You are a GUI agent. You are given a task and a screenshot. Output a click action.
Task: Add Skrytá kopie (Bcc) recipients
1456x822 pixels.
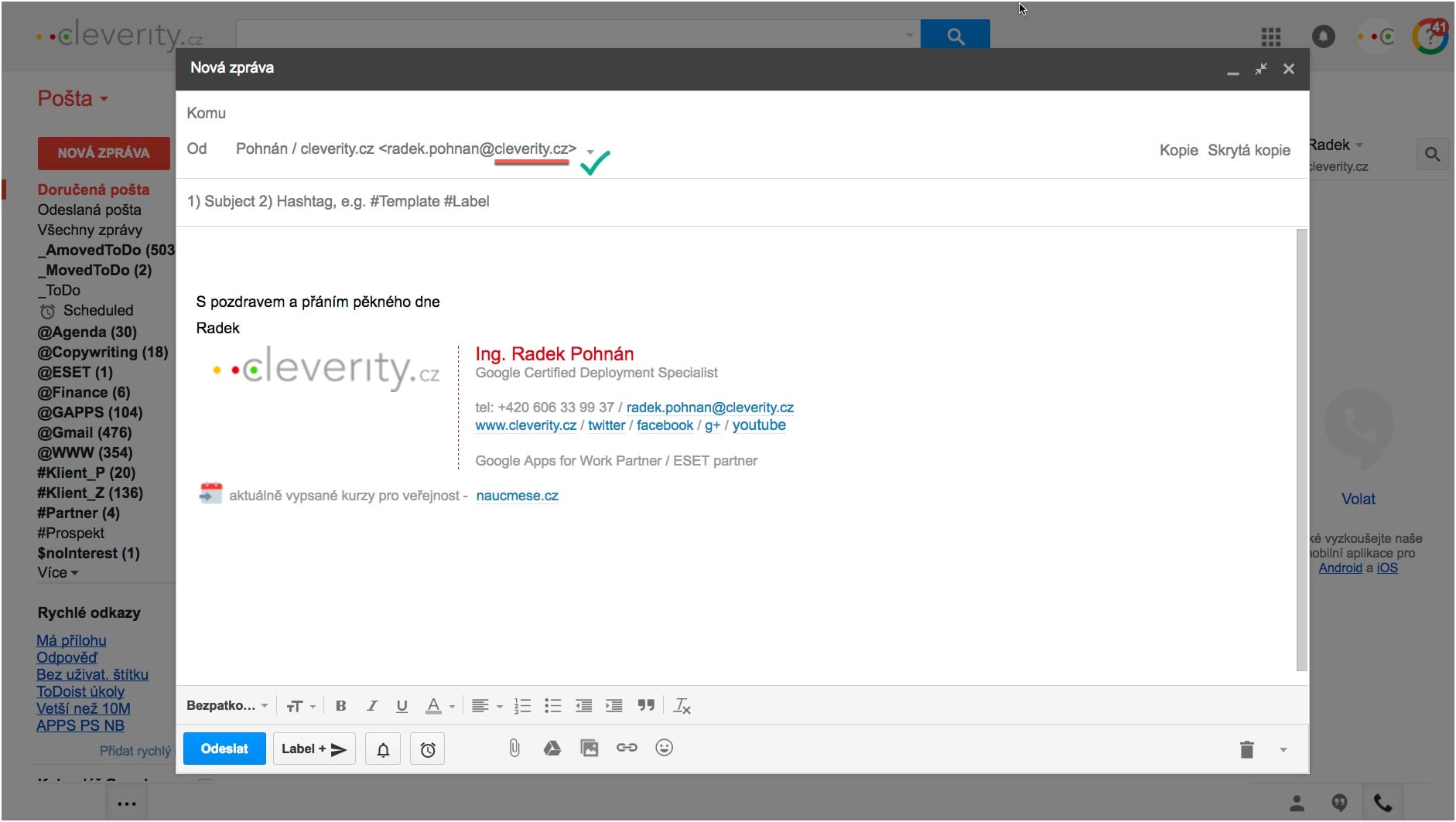tap(1249, 150)
